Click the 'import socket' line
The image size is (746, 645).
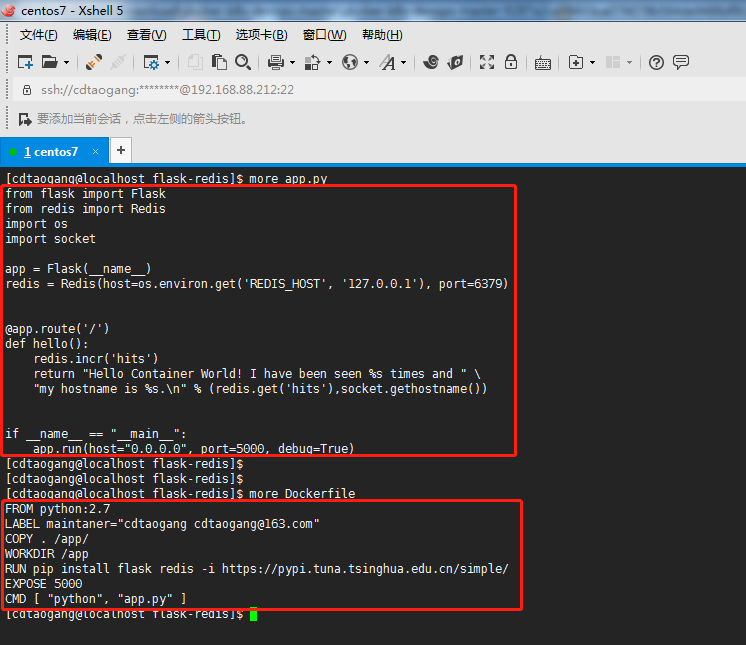(x=50, y=239)
